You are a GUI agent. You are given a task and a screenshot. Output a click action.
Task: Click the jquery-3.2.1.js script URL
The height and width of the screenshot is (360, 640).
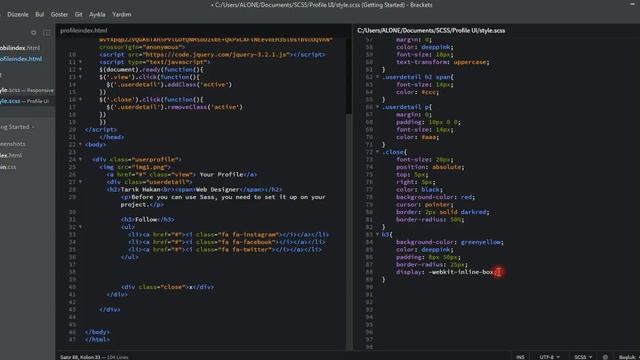click(217, 54)
